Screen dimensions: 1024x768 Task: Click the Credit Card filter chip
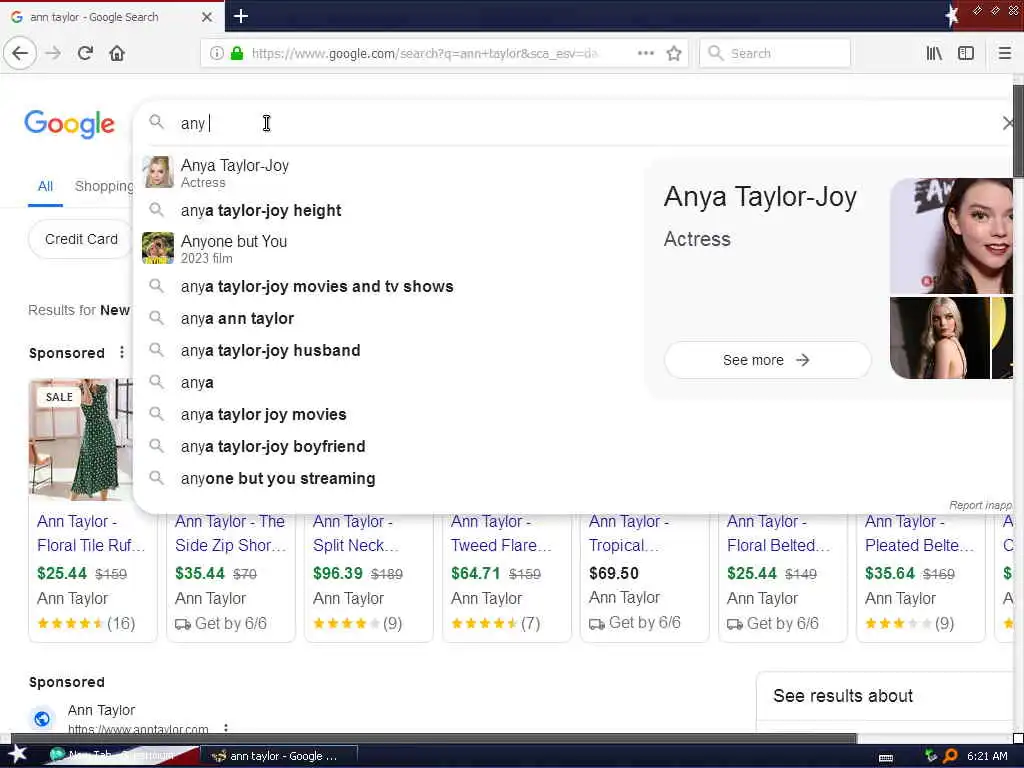(81, 239)
